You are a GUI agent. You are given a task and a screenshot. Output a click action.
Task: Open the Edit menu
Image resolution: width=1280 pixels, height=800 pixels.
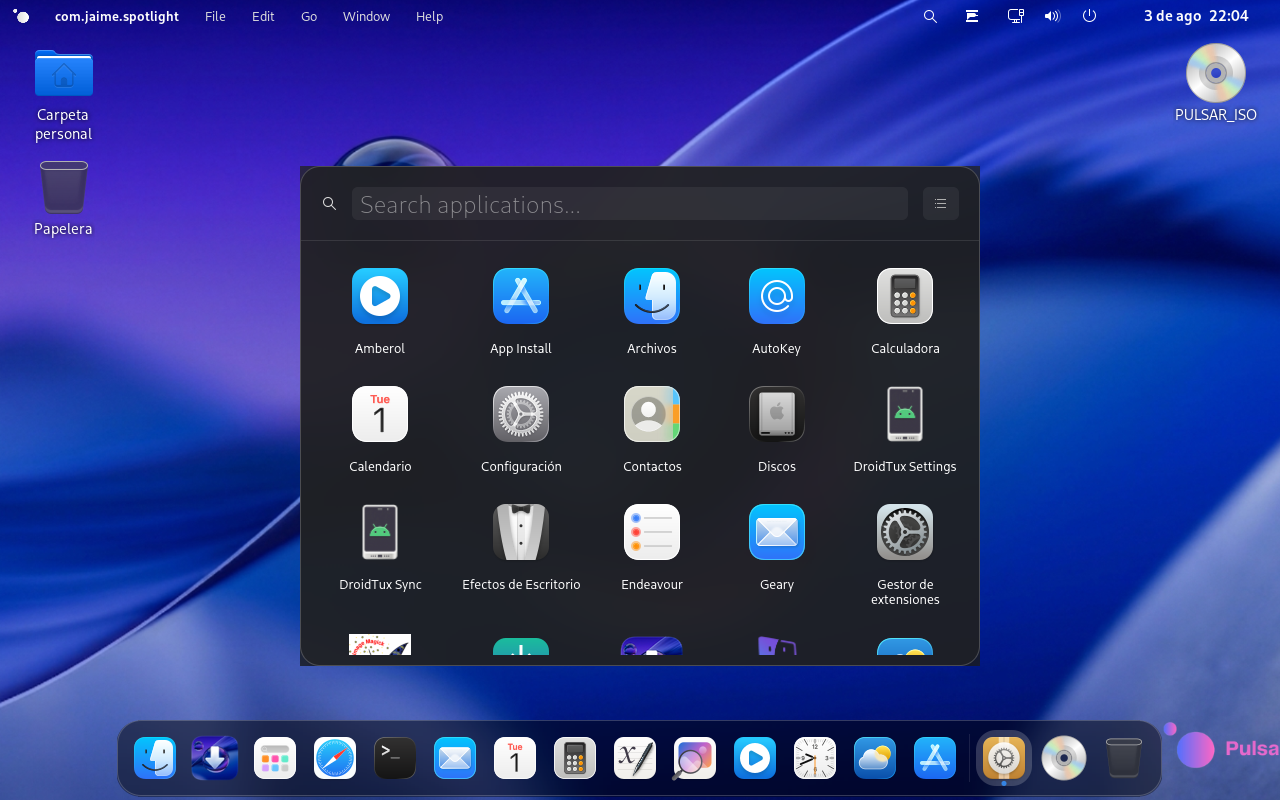(x=263, y=16)
